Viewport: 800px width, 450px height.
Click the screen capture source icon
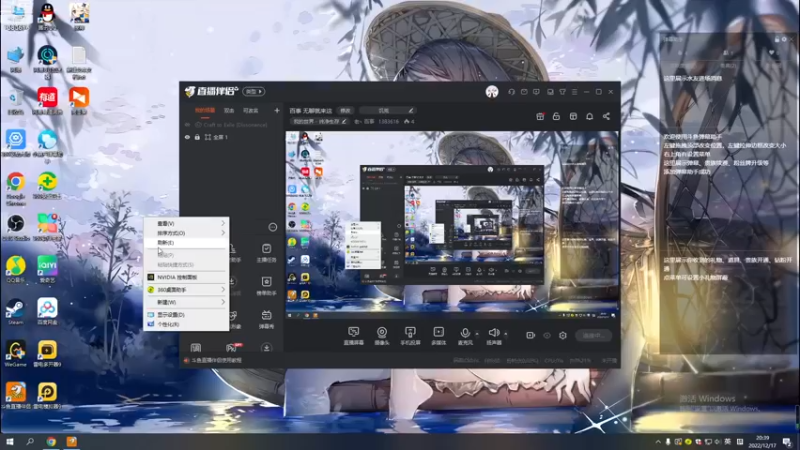point(354,332)
